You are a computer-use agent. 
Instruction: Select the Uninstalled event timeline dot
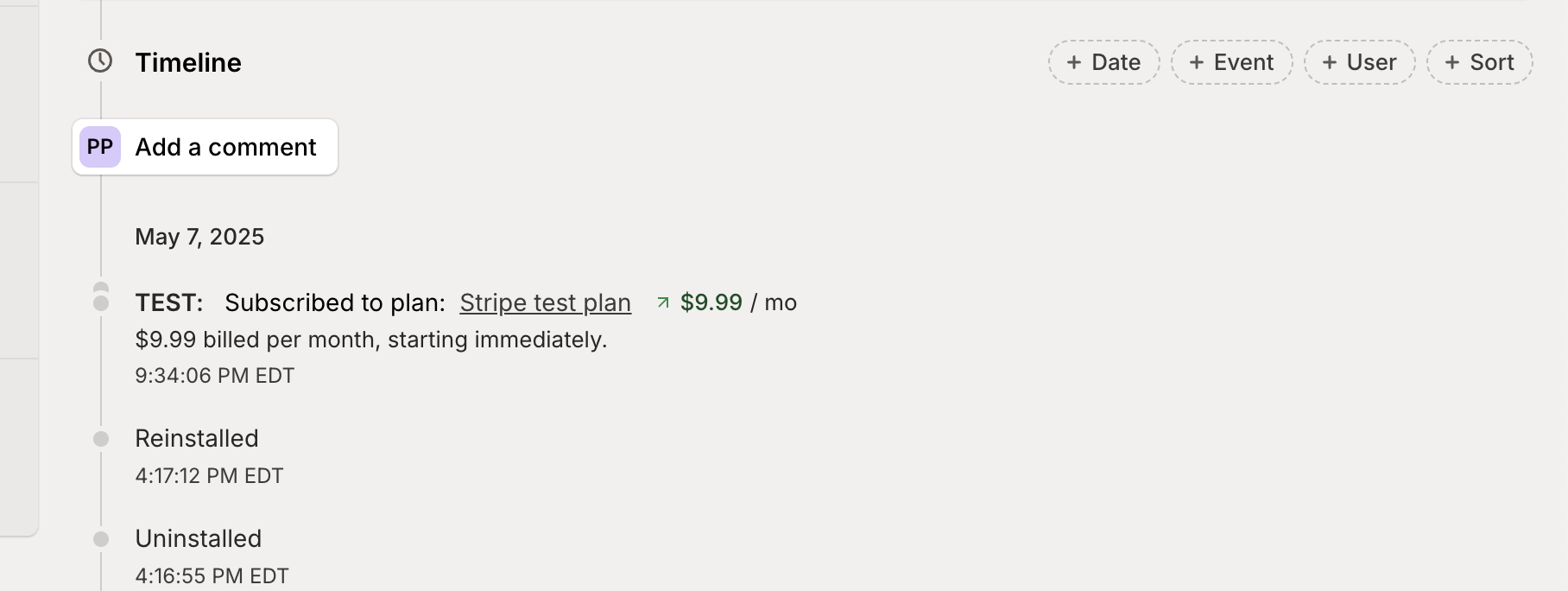point(101,539)
